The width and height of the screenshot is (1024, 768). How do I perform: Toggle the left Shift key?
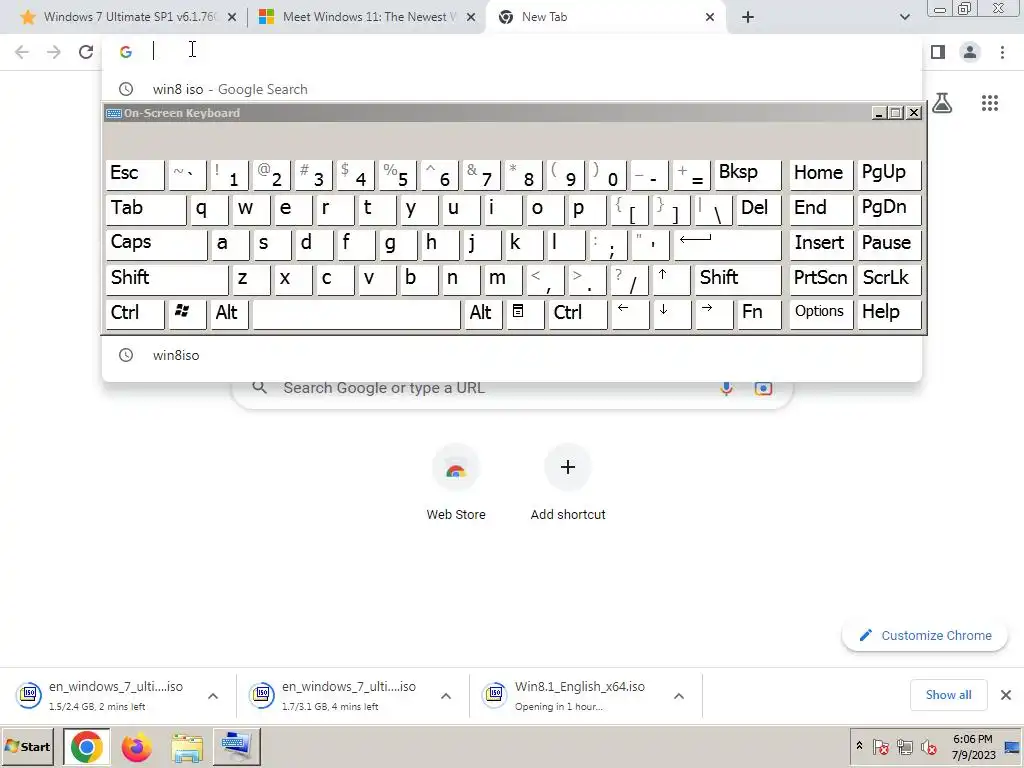(167, 279)
